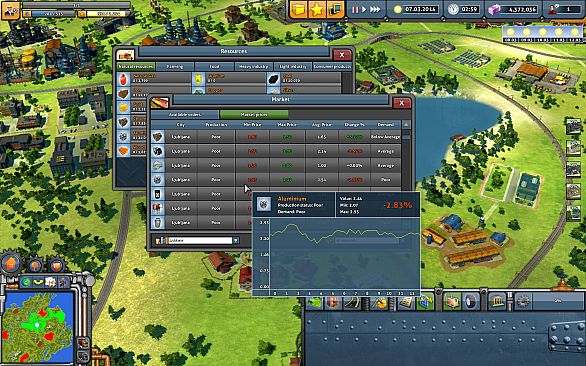Screen dimensions: 586x366
Task: Click the clock icon showing 02:59
Action: [x=453, y=10]
